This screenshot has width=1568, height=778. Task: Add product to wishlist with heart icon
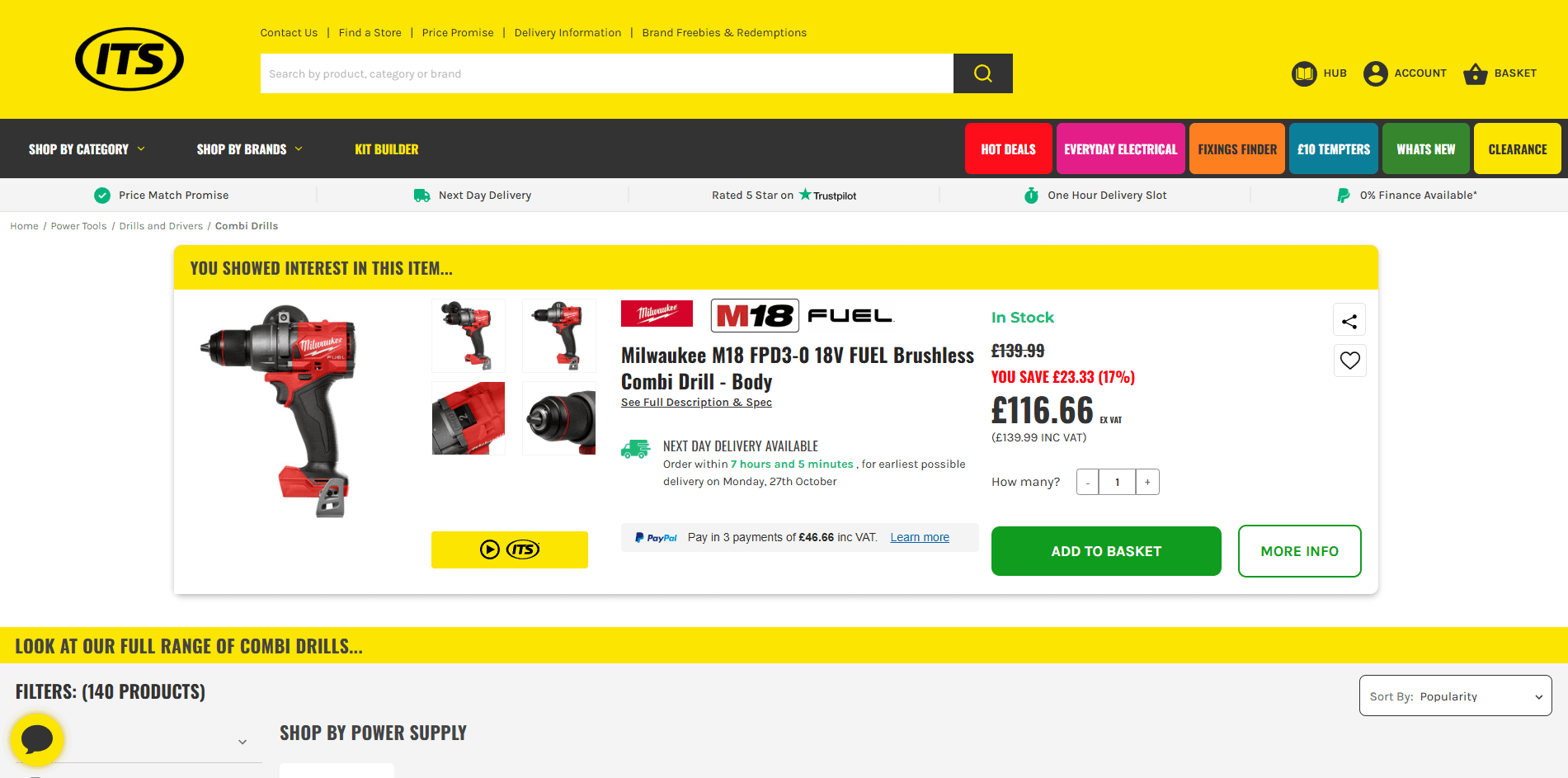[x=1349, y=361]
